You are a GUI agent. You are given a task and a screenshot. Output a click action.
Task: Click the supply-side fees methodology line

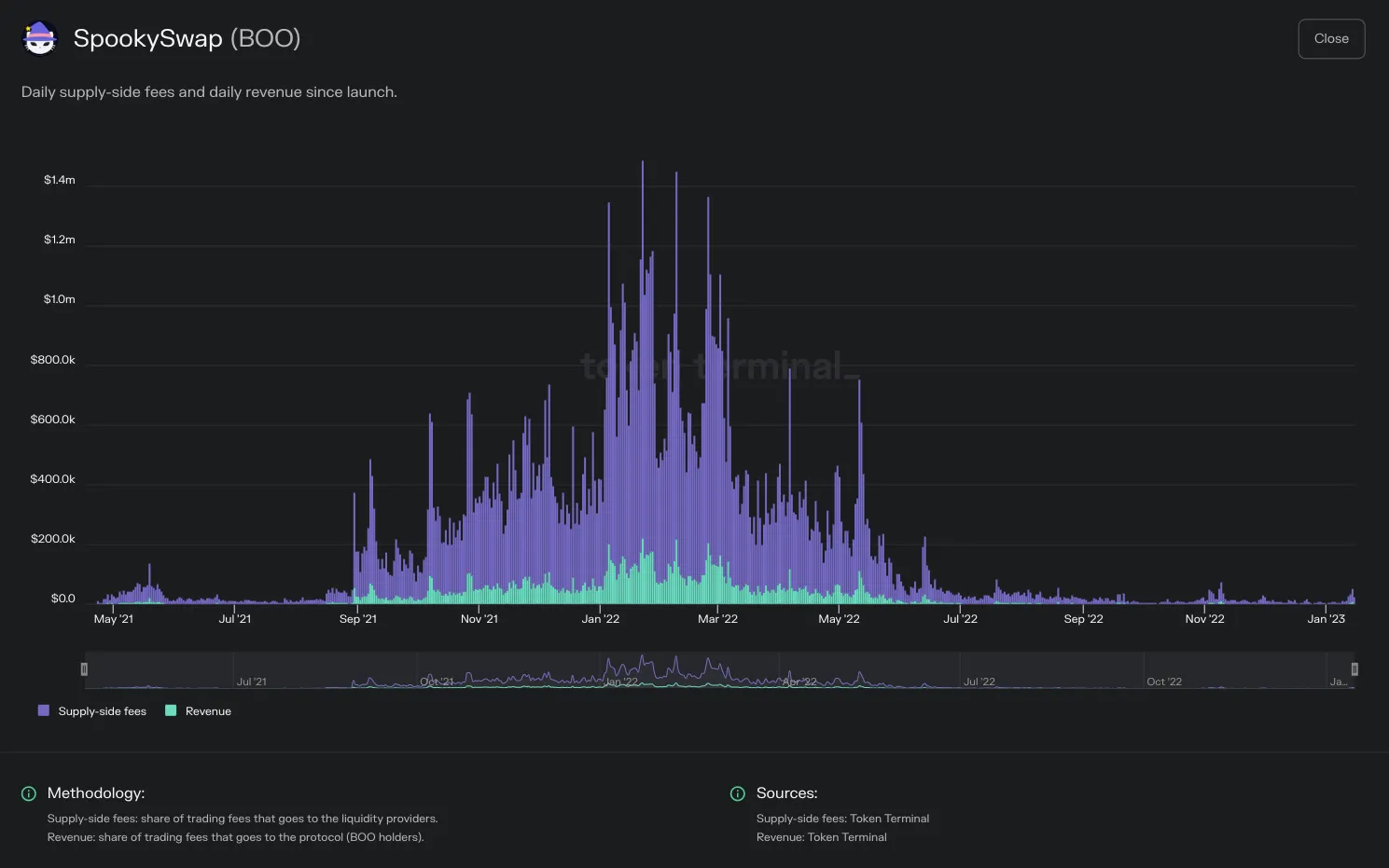243,819
